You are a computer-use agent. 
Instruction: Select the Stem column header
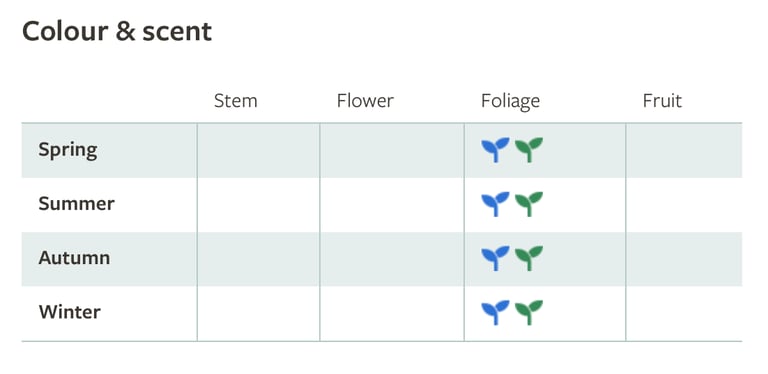[236, 101]
